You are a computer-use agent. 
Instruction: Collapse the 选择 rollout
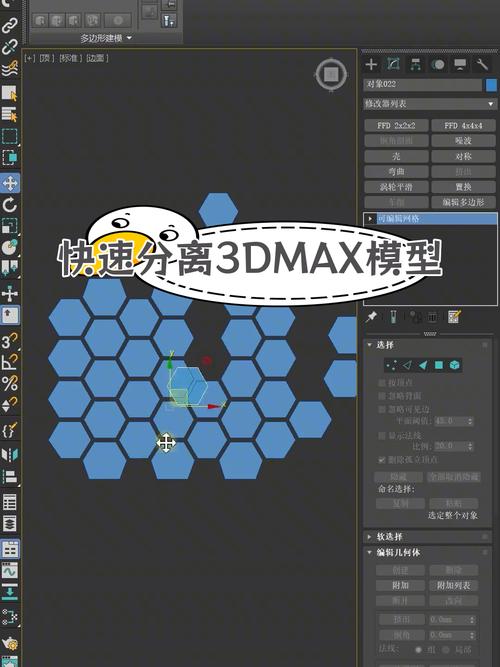point(369,345)
